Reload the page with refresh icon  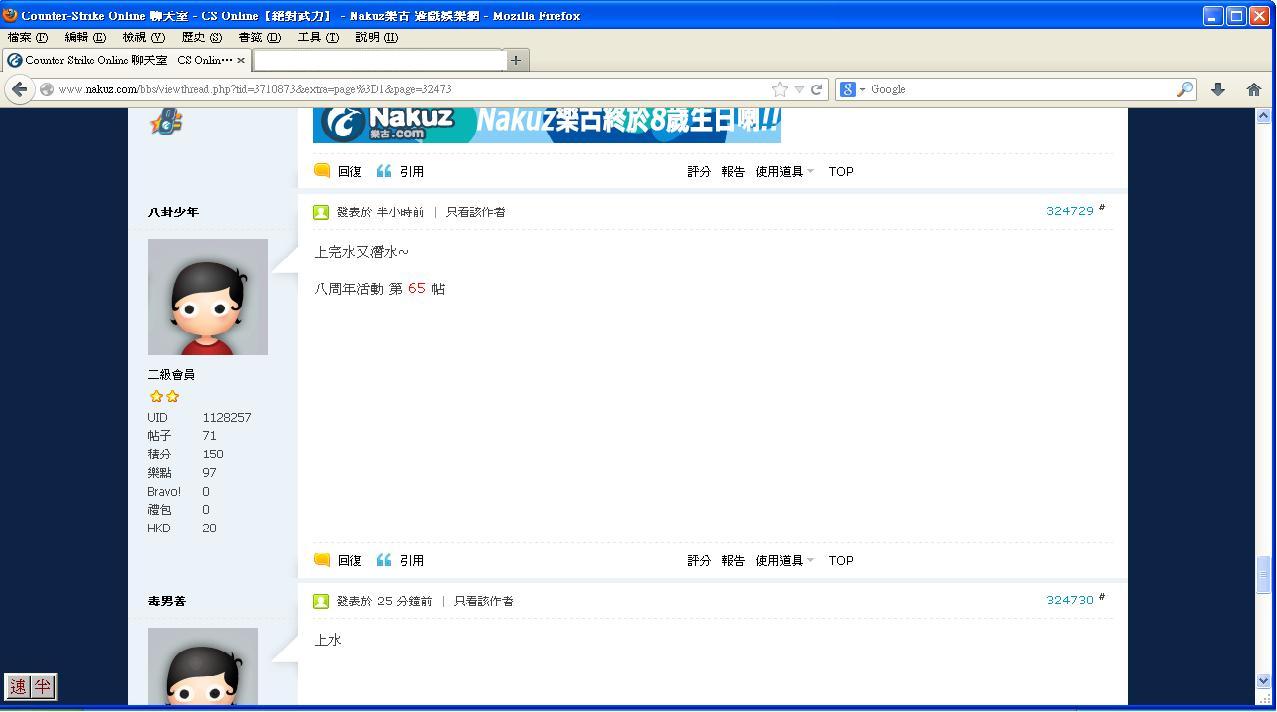tap(816, 89)
